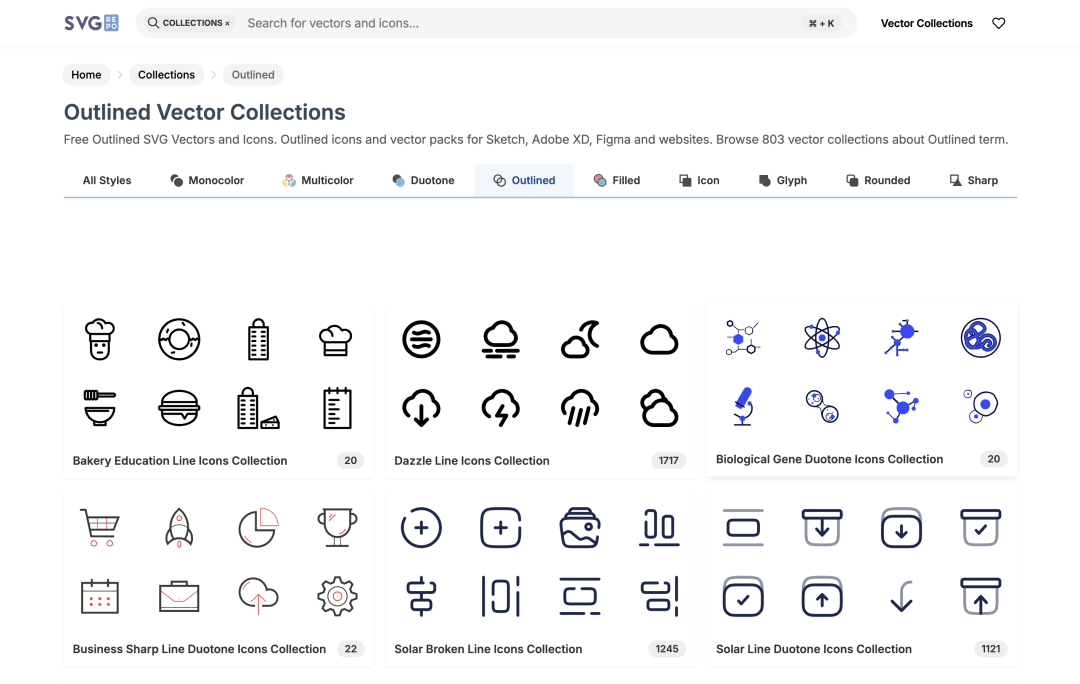Click the cloud download icon in Dazzle
1080x684 pixels.
tap(421, 408)
